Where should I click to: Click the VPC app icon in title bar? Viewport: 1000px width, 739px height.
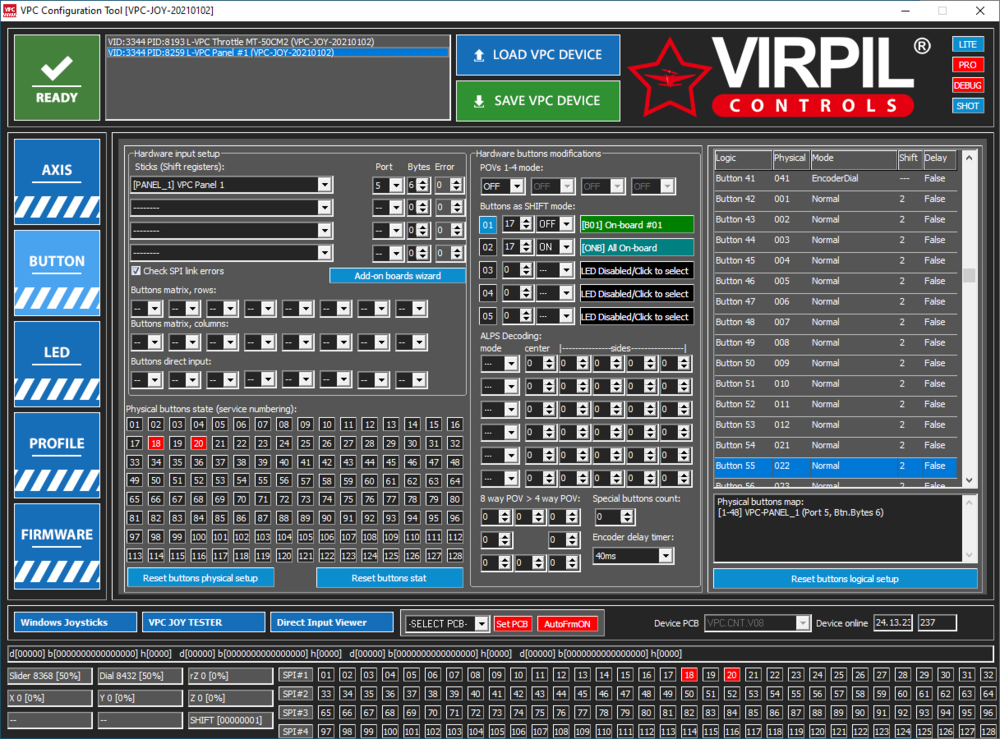coord(10,10)
